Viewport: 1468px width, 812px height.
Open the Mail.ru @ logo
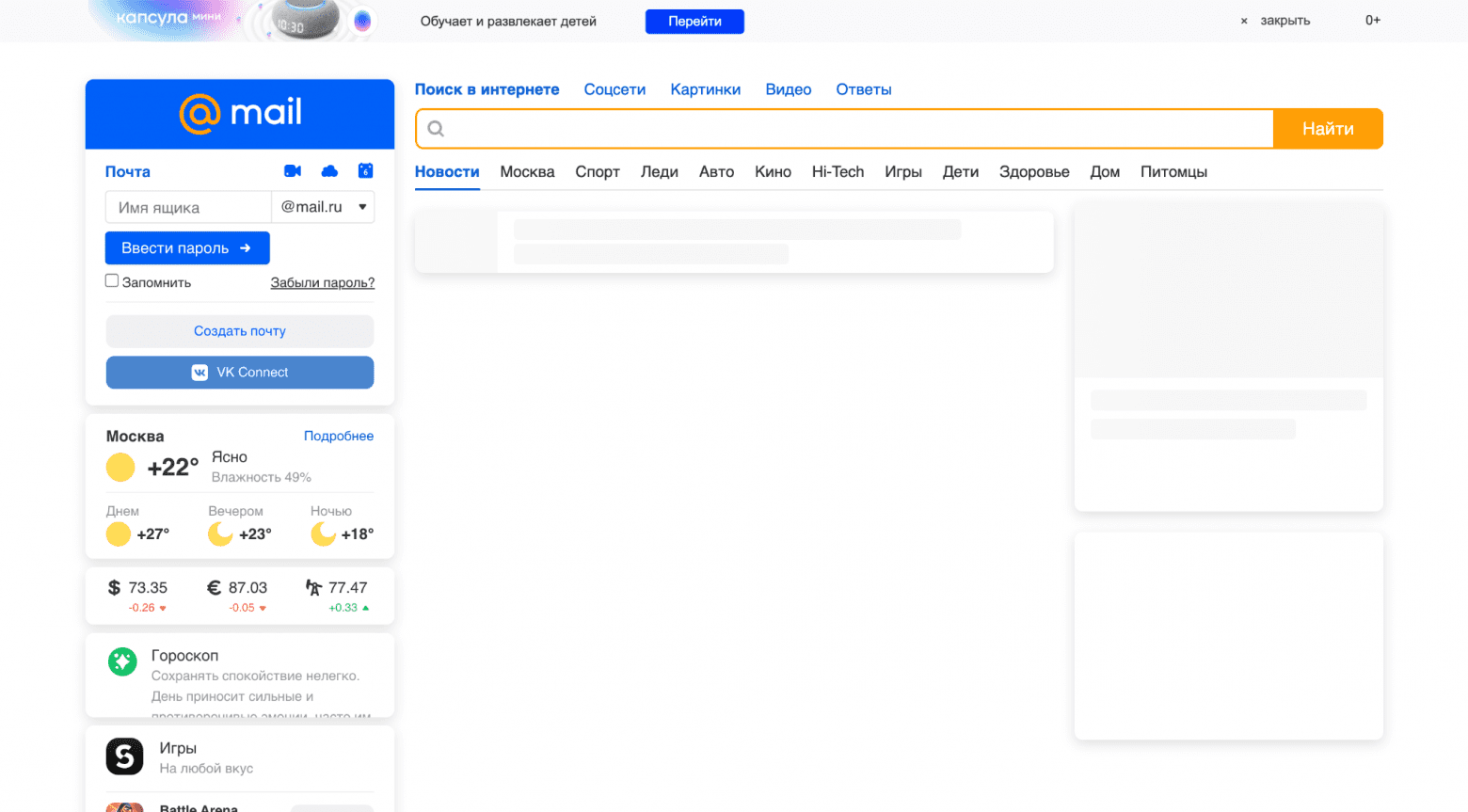199,113
